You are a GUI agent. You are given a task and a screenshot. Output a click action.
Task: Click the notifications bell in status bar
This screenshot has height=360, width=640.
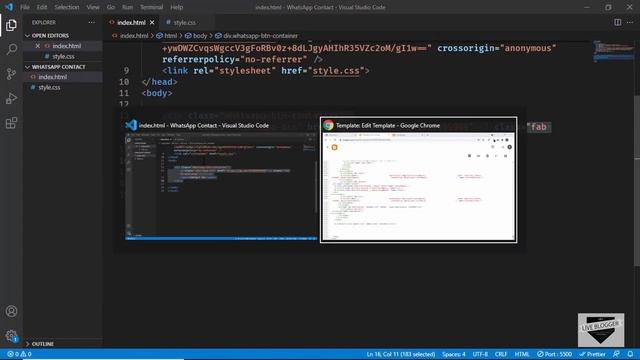630,354
